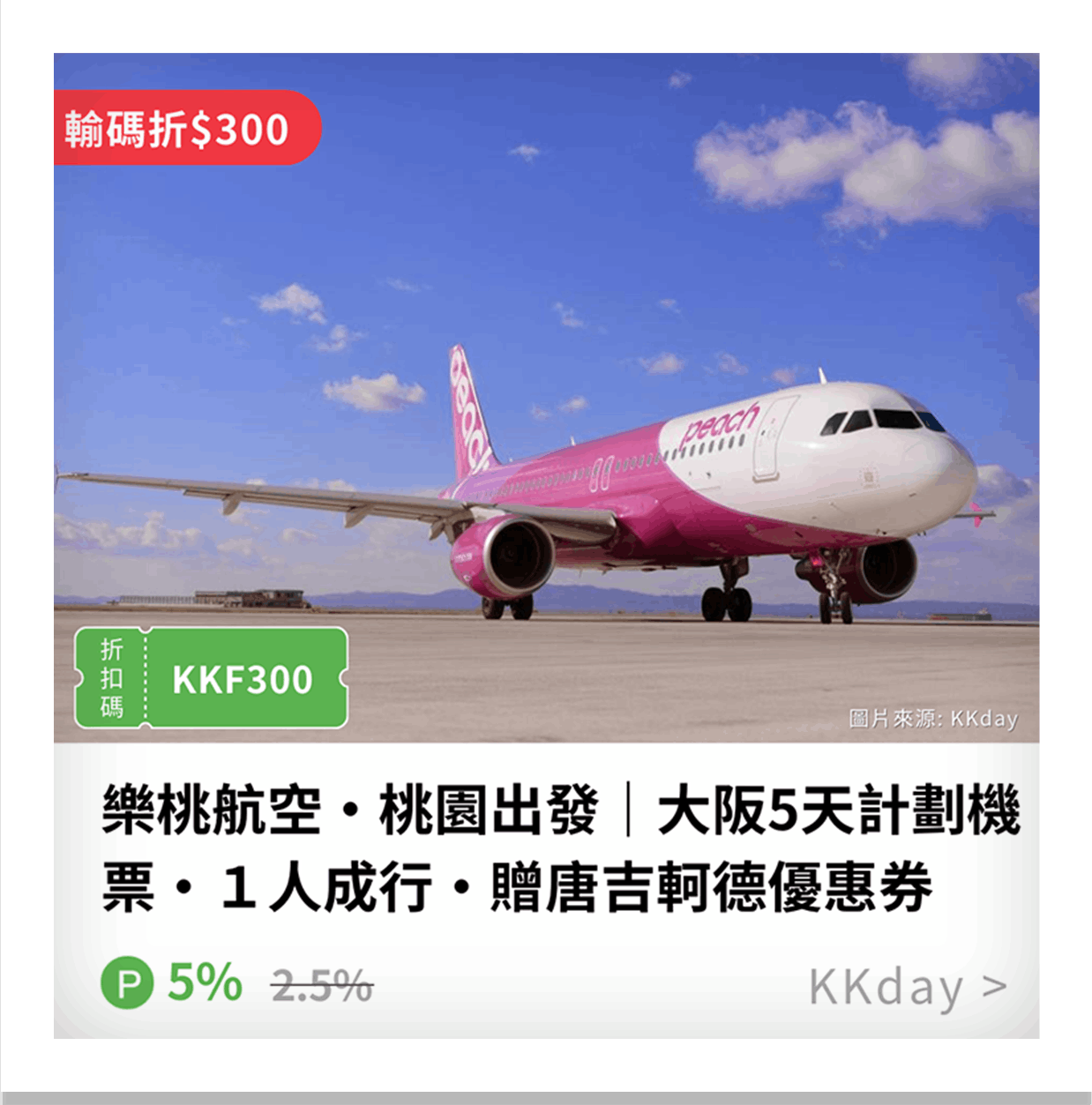Click the 1人成行 text in the title
Viewport: 1092px width, 1105px height.
326,886
